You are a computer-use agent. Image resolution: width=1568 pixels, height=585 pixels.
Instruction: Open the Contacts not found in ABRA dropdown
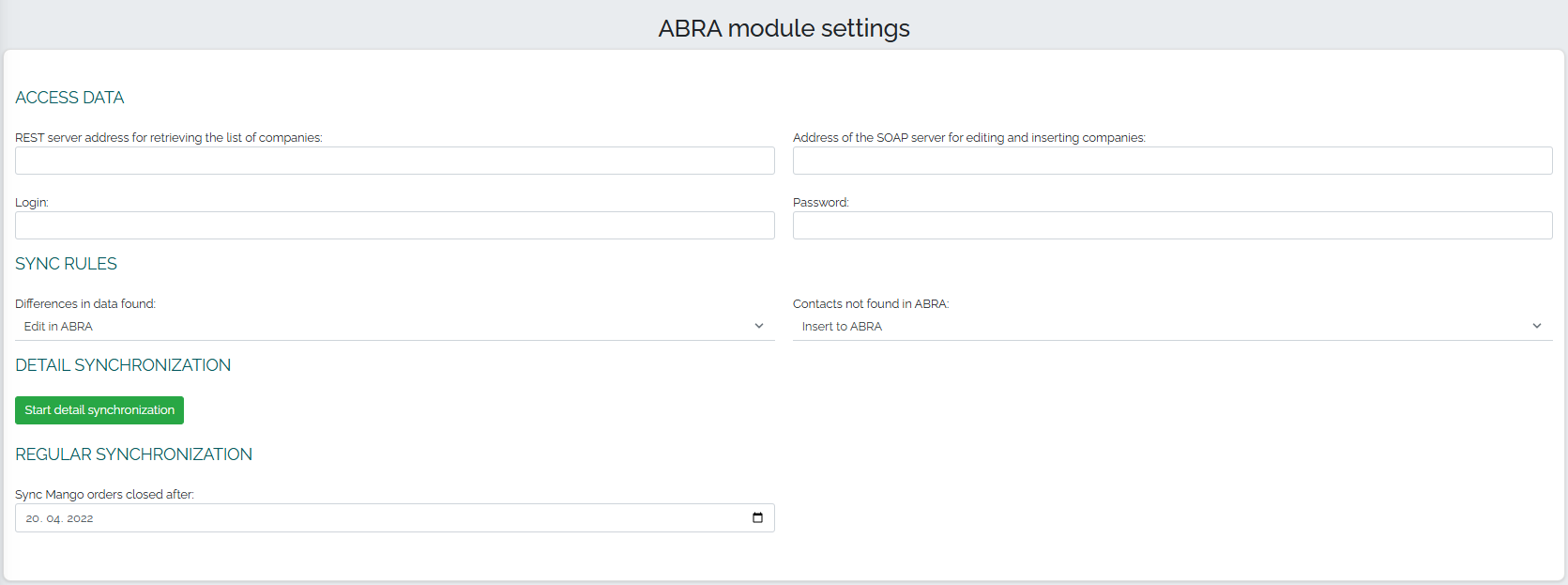[x=1173, y=327]
